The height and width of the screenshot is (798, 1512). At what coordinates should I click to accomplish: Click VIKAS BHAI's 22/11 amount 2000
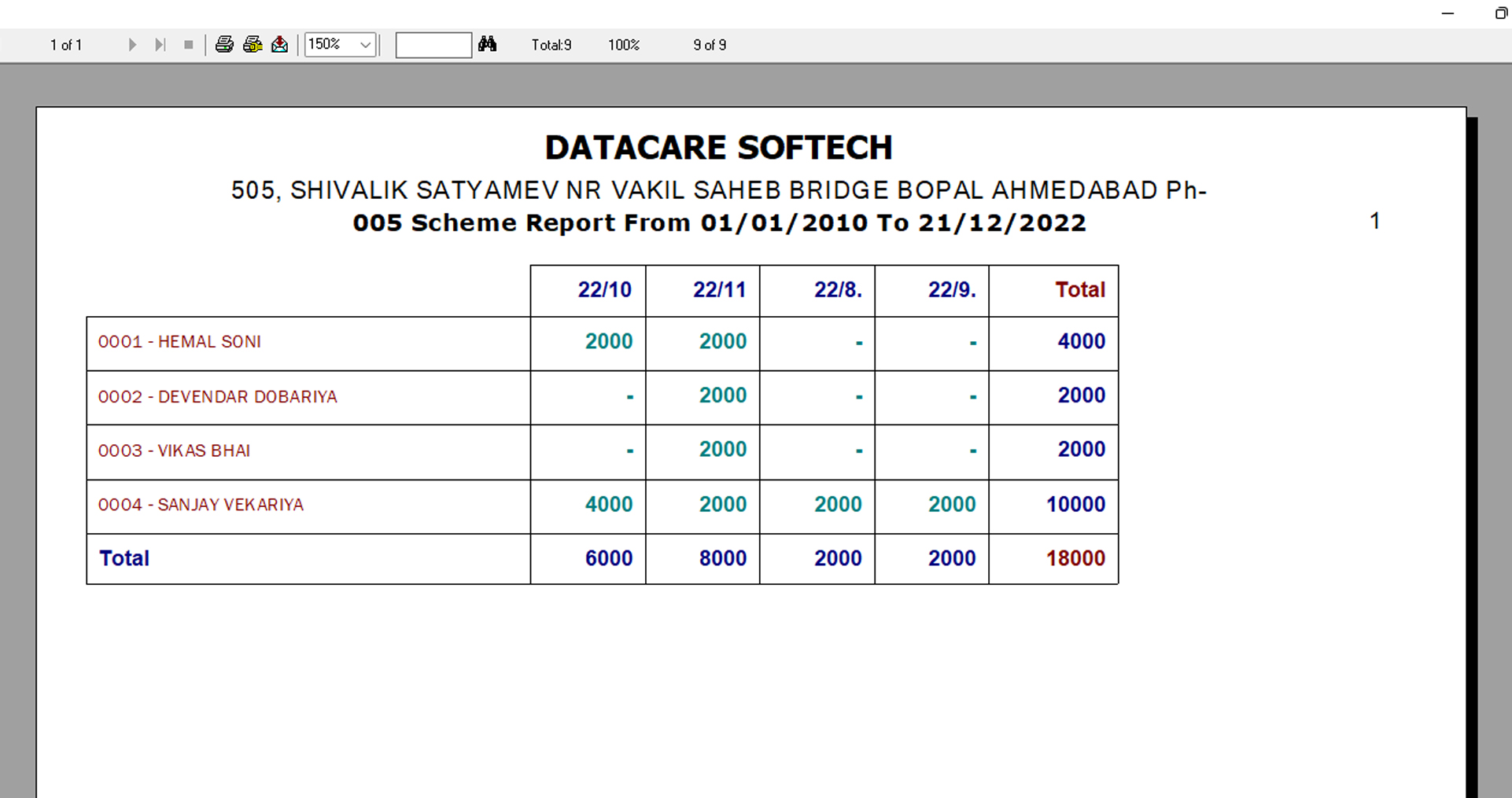click(x=723, y=450)
